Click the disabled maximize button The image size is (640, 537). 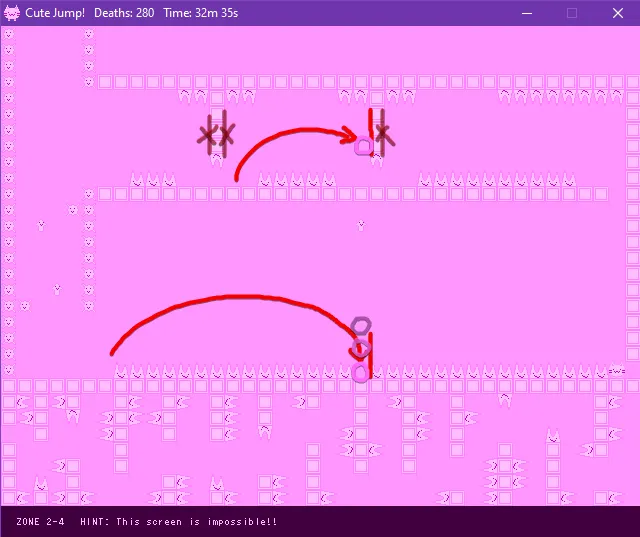click(x=572, y=13)
